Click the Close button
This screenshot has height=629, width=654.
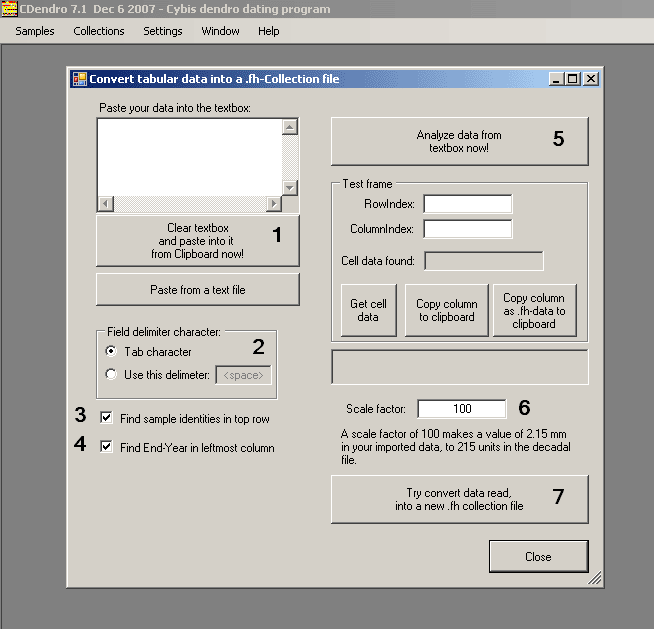538,557
